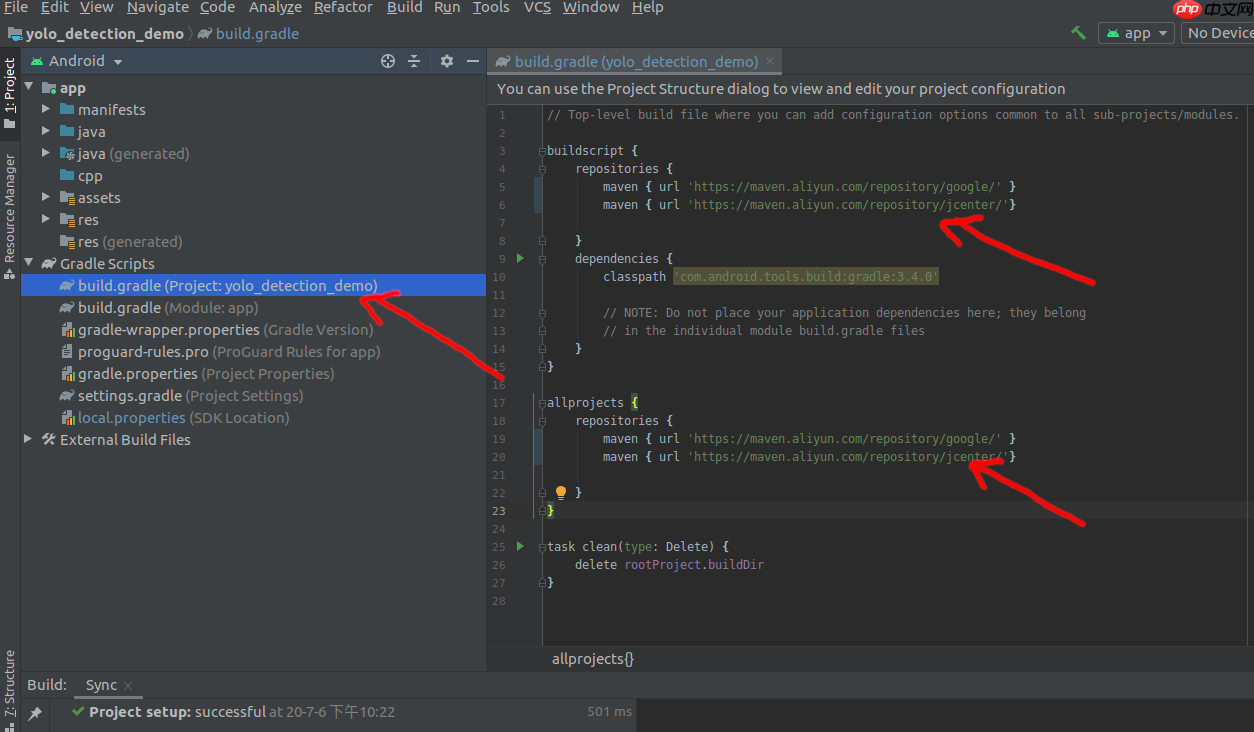Click green run arrow beside task clean
The height and width of the screenshot is (732, 1254).
click(520, 546)
